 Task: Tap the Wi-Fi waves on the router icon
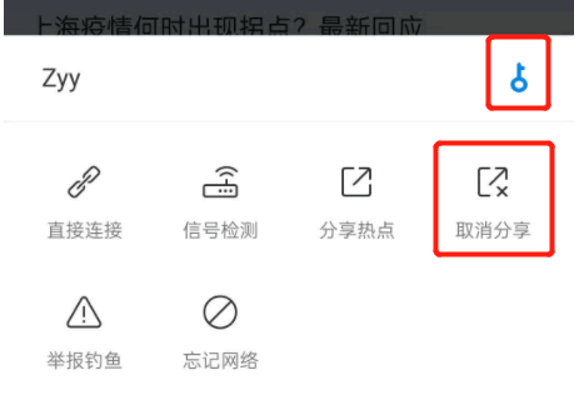226,172
